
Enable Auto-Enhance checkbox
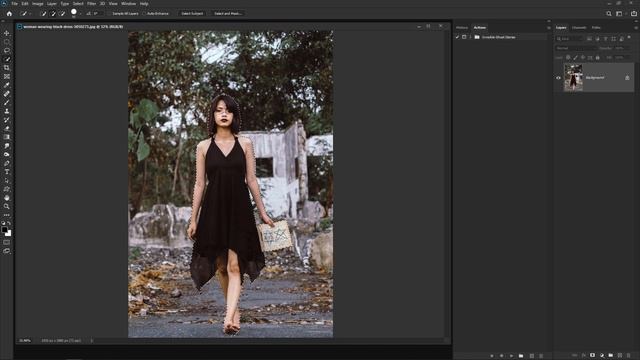click(x=144, y=13)
